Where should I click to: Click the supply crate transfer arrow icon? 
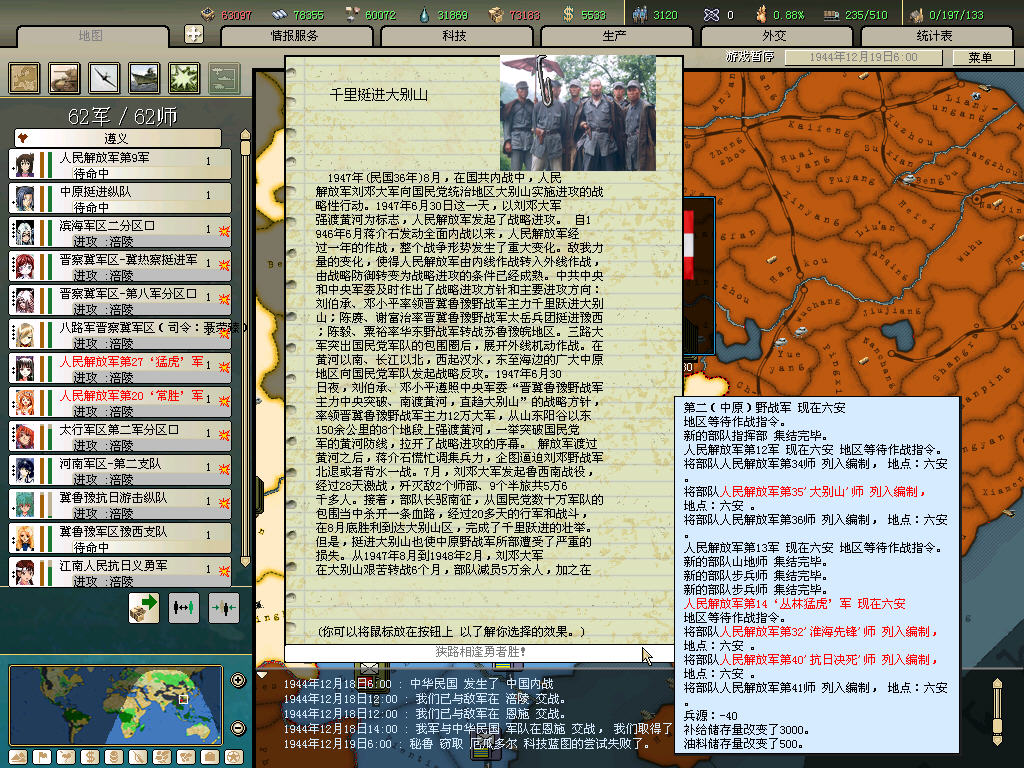pyautogui.click(x=144, y=609)
